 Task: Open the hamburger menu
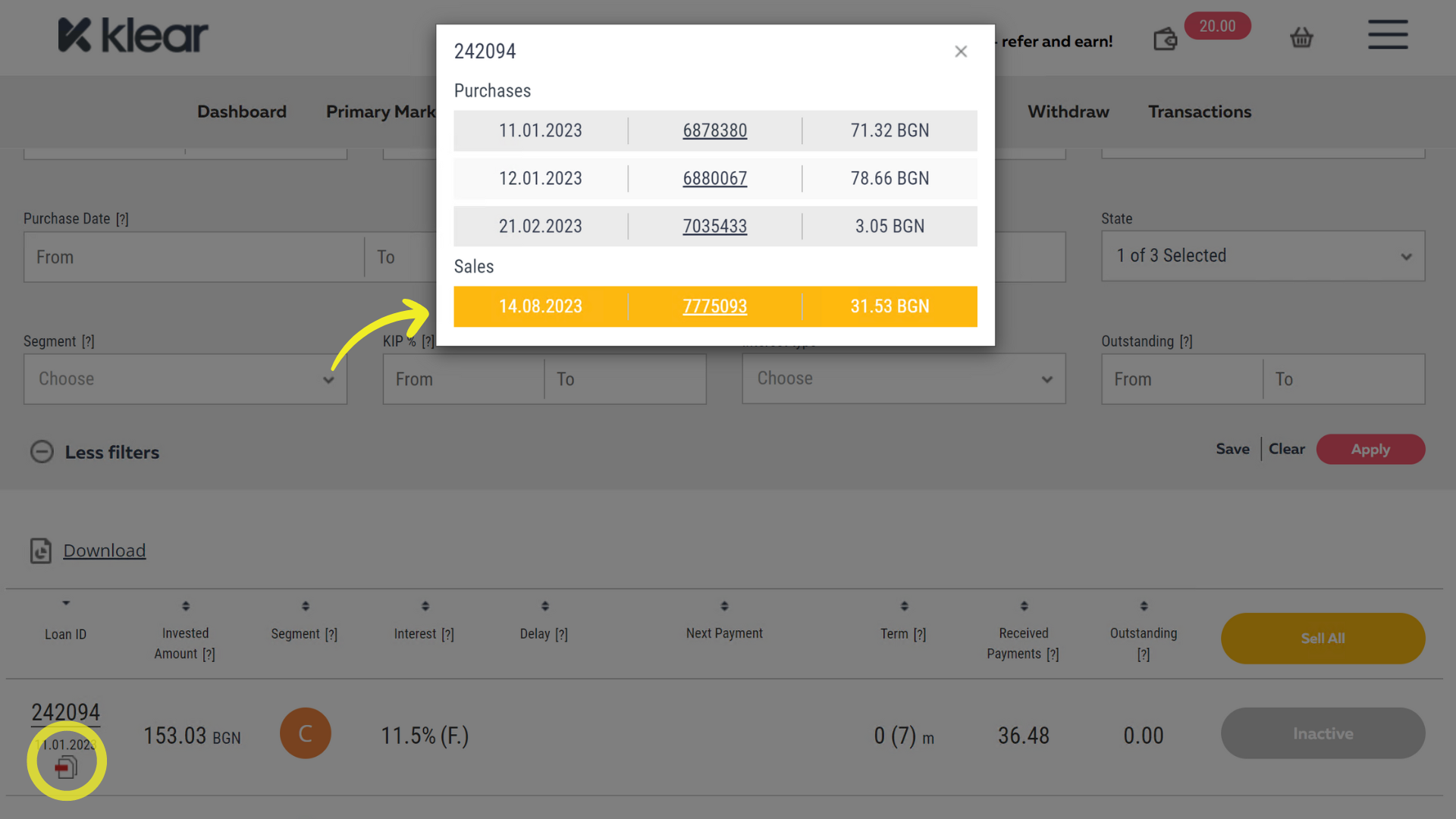[1388, 35]
